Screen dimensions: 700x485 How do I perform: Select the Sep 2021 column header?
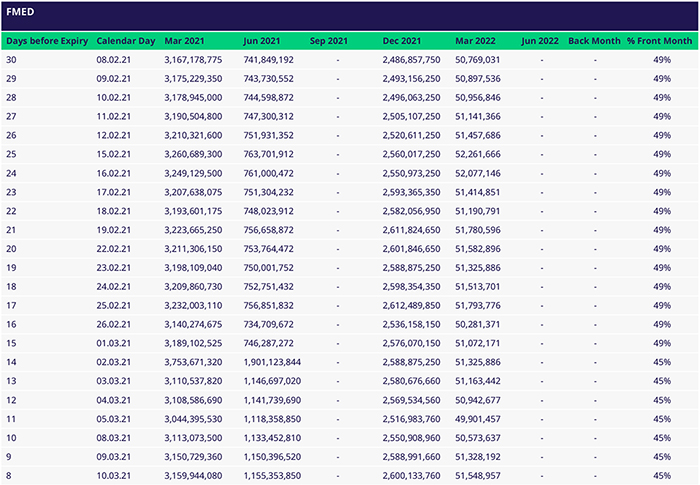click(329, 41)
